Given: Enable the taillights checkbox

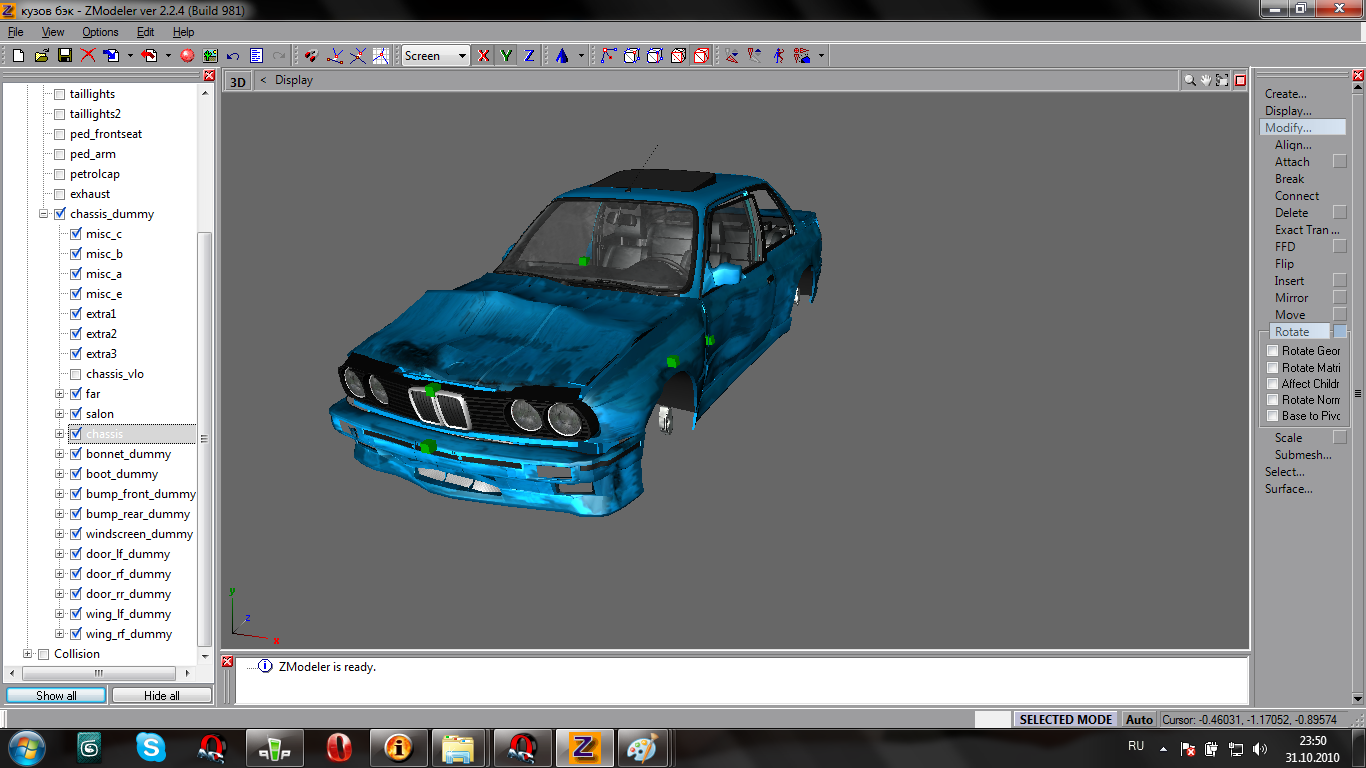Looking at the screenshot, I should pos(59,94).
